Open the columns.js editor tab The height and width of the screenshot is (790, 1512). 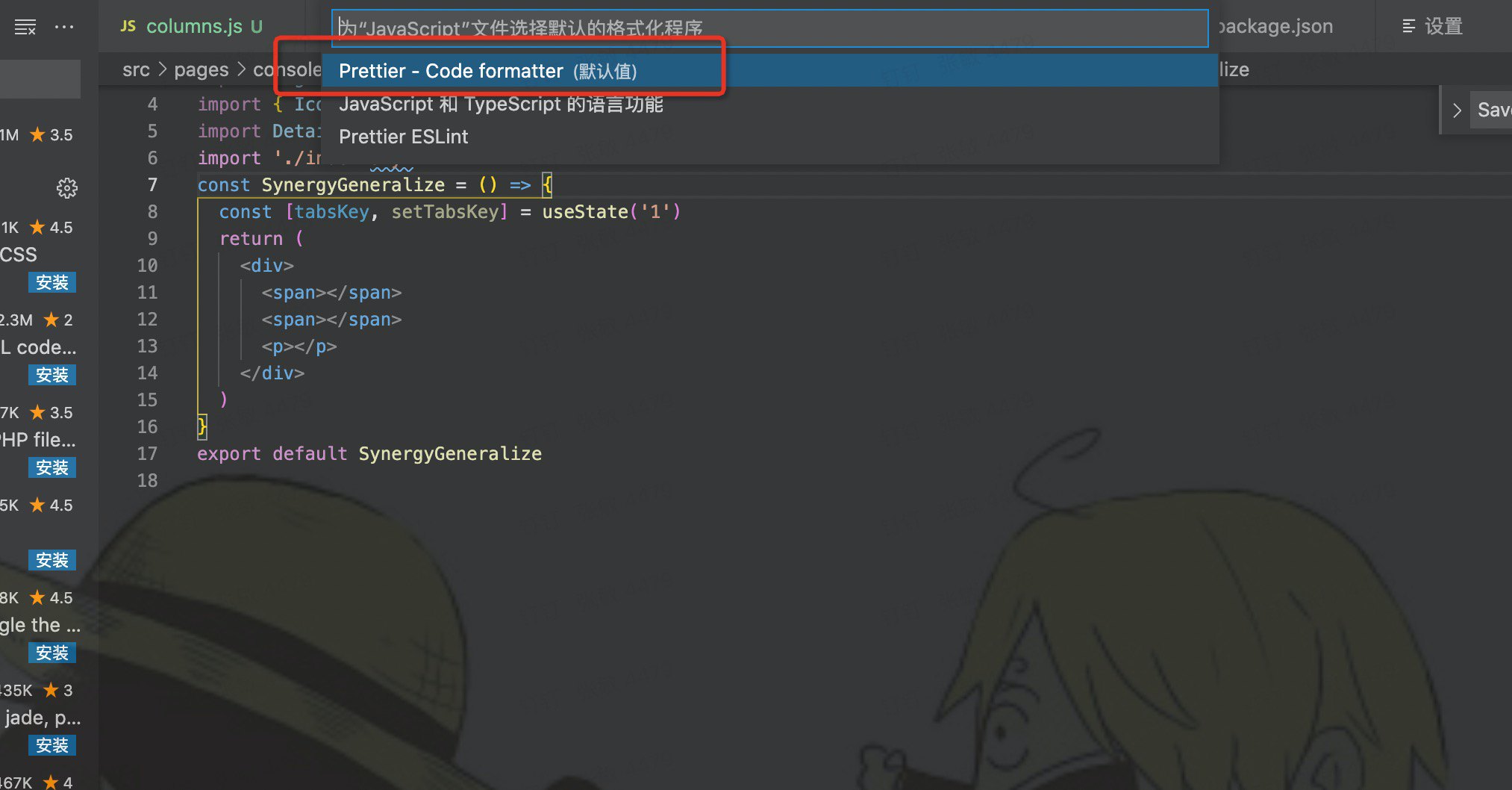[x=192, y=26]
